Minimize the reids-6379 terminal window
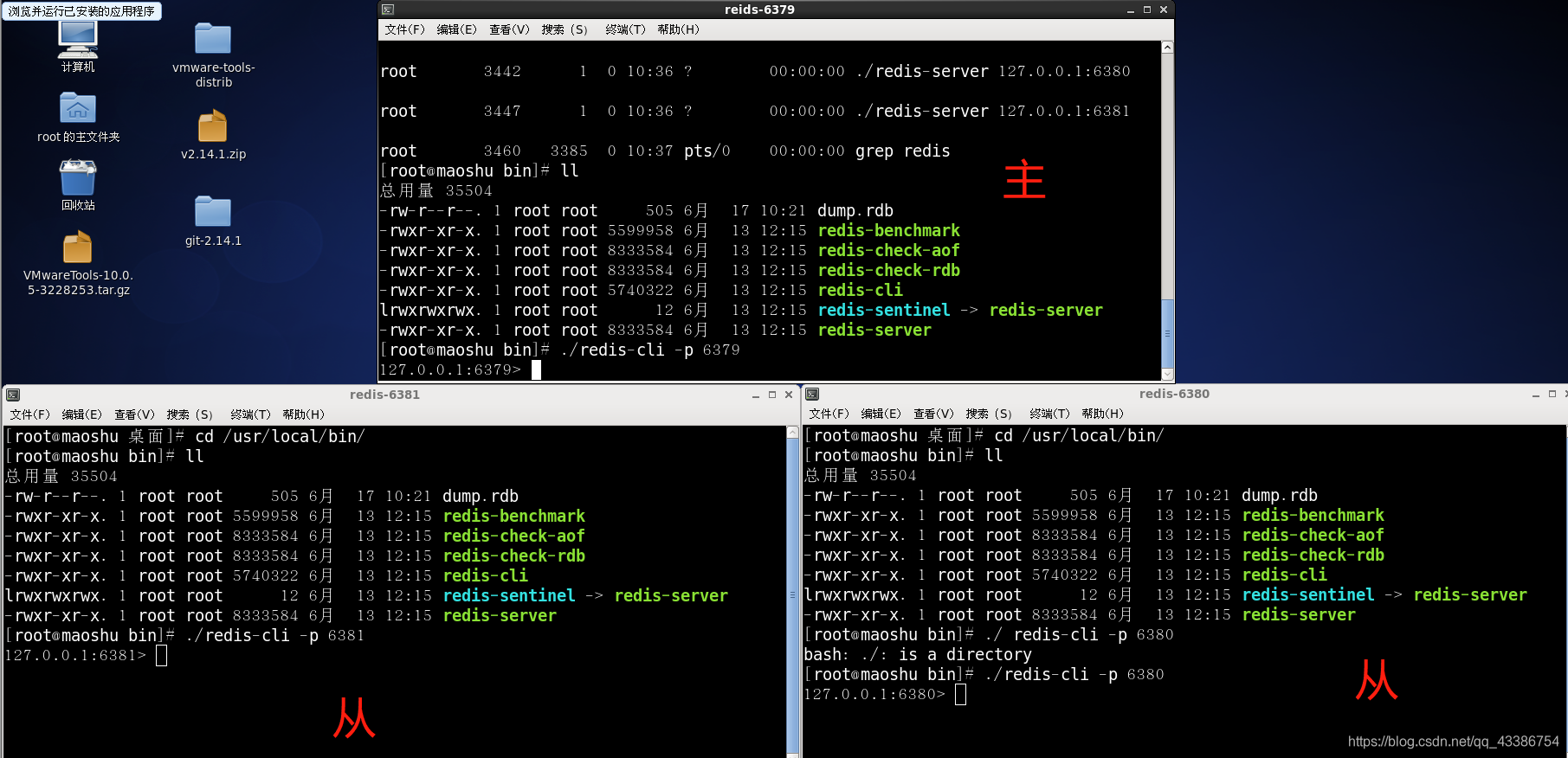This screenshot has width=1568, height=758. click(1131, 10)
